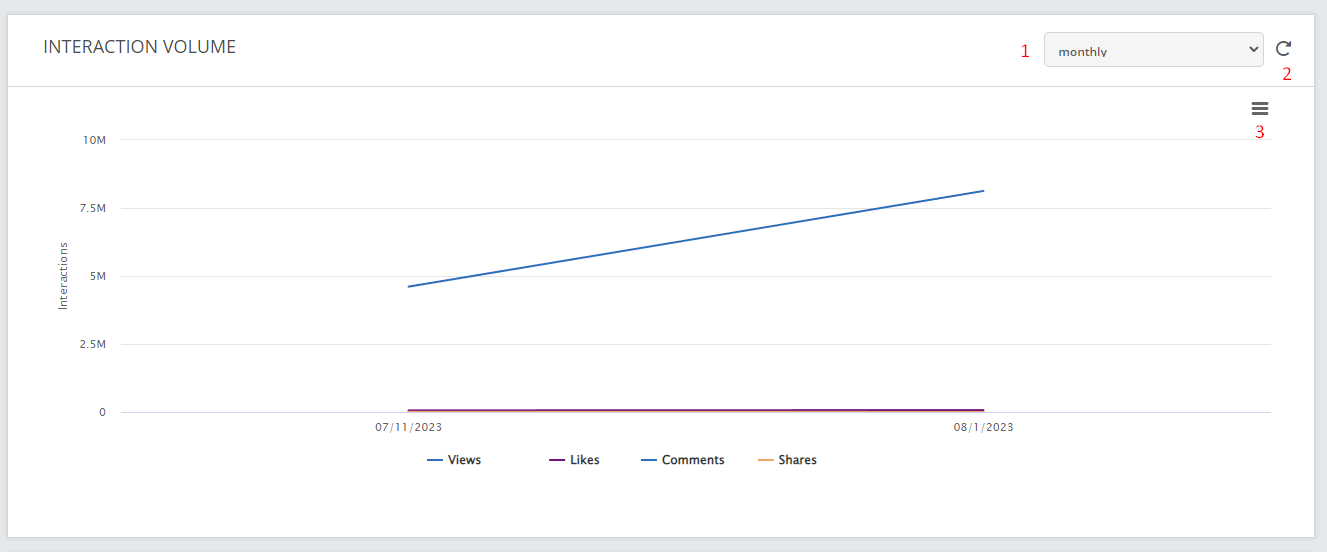The image size is (1327, 552).
Task: Click the Views line start at 07/11/2023
Action: [x=409, y=287]
